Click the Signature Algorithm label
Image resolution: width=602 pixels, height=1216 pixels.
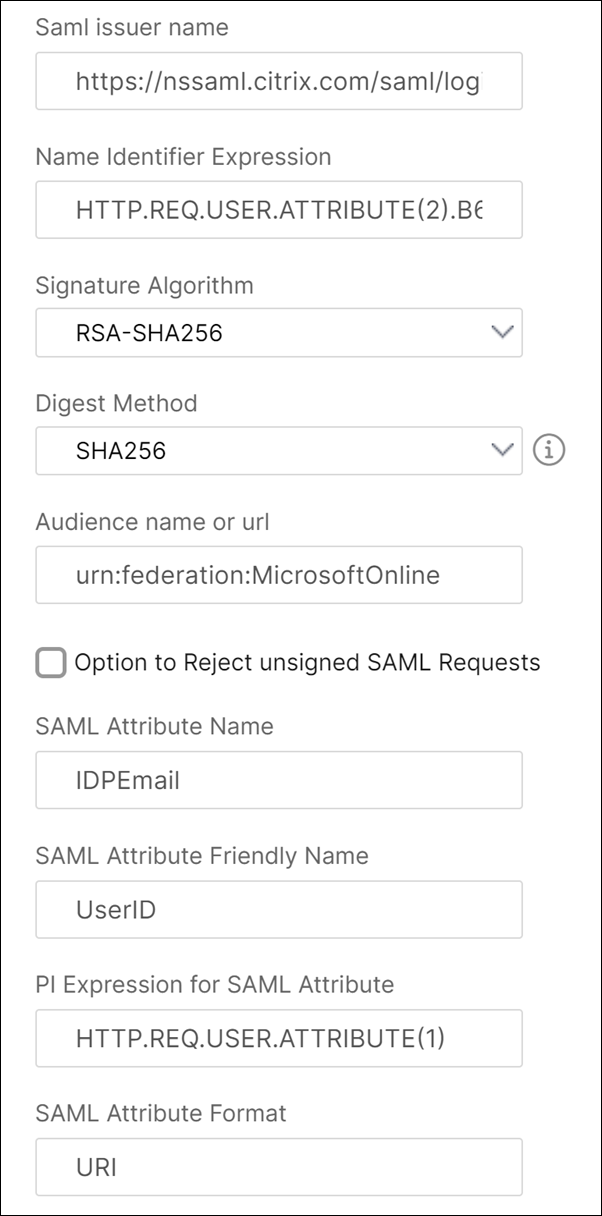[x=144, y=286]
